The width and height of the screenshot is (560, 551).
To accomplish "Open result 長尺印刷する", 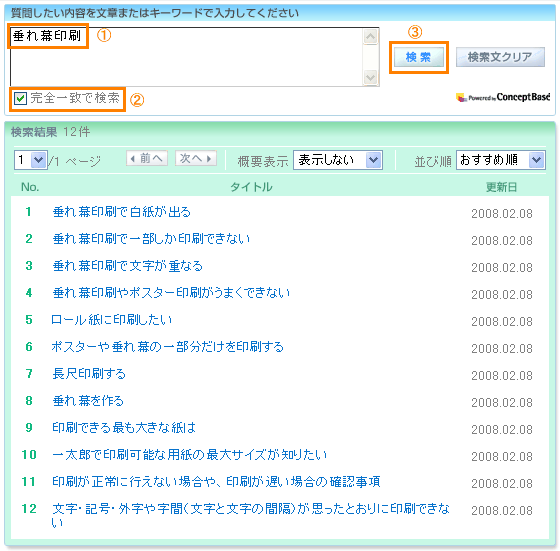I will coord(89,374).
